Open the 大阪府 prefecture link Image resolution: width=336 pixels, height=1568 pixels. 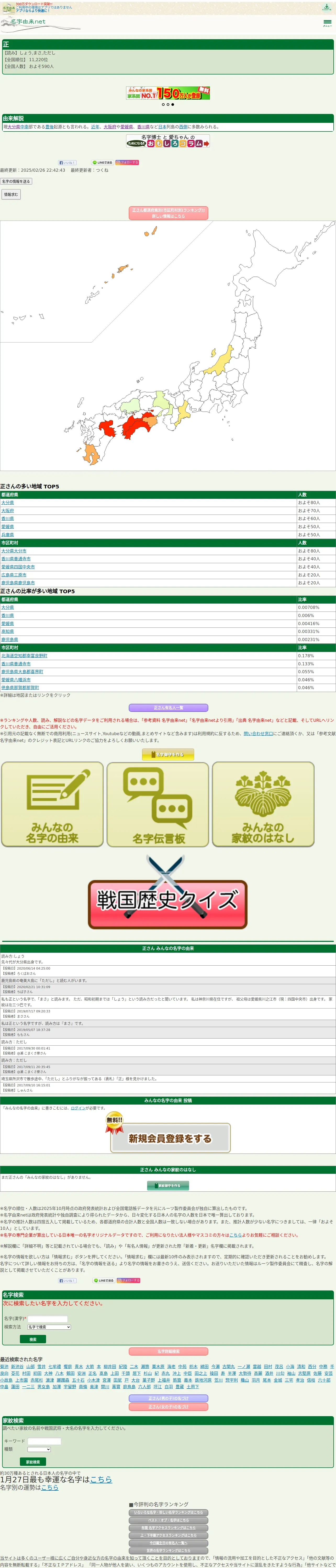click(7, 511)
